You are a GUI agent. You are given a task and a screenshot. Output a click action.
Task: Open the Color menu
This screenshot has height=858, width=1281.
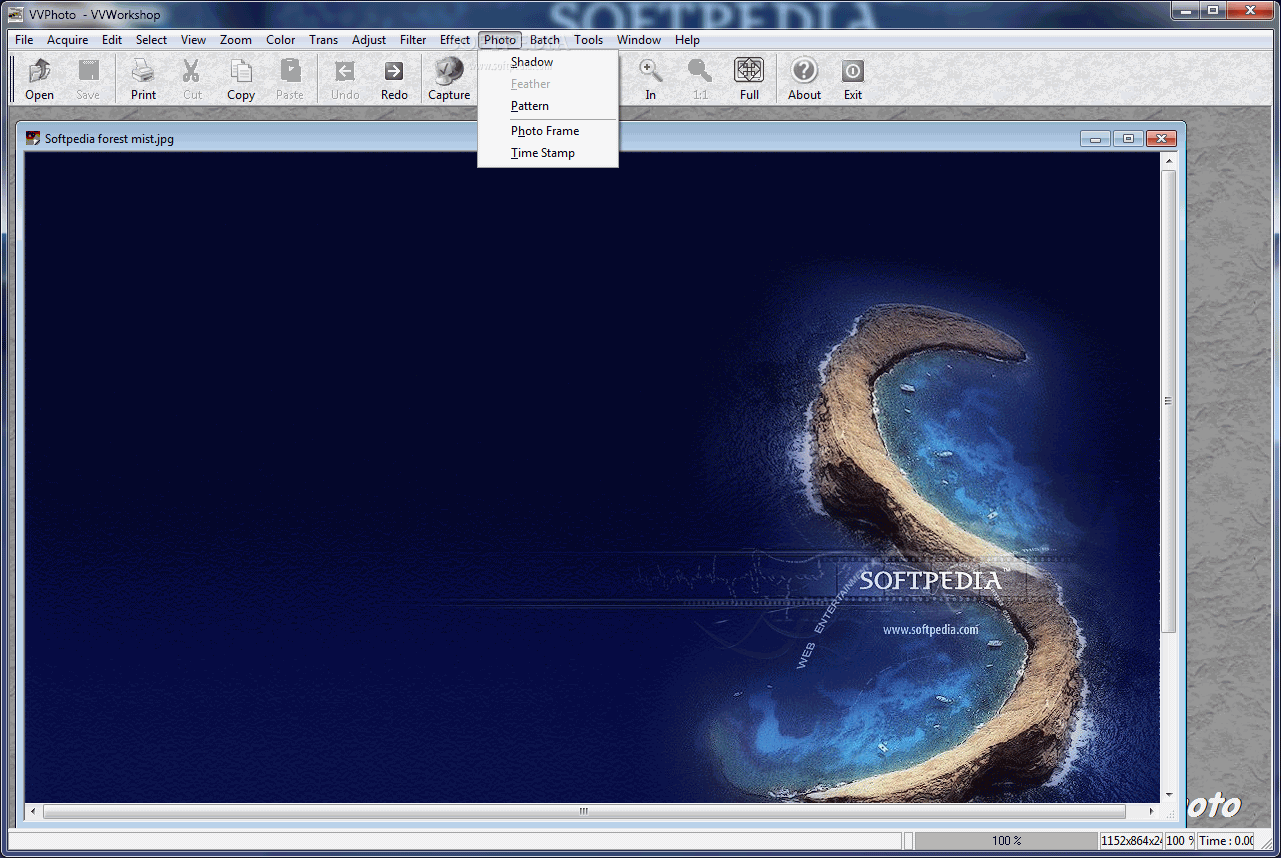pos(281,40)
